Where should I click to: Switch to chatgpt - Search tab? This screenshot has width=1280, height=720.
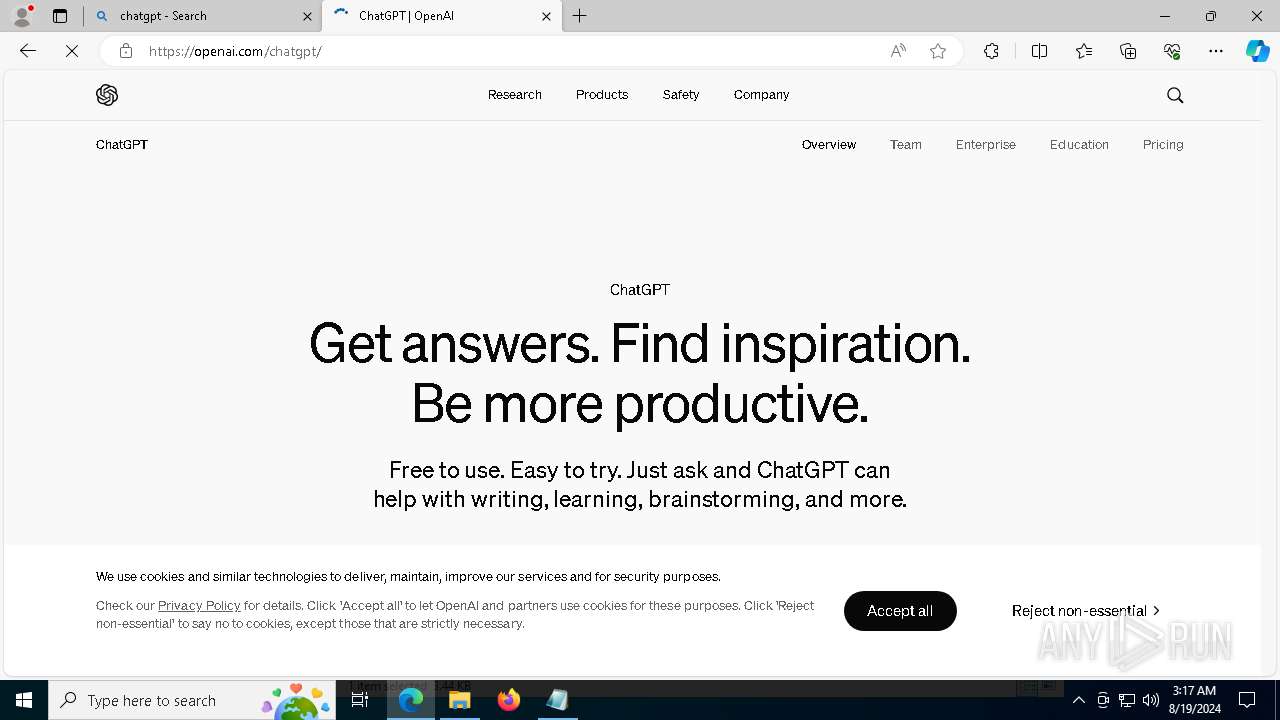(x=203, y=16)
